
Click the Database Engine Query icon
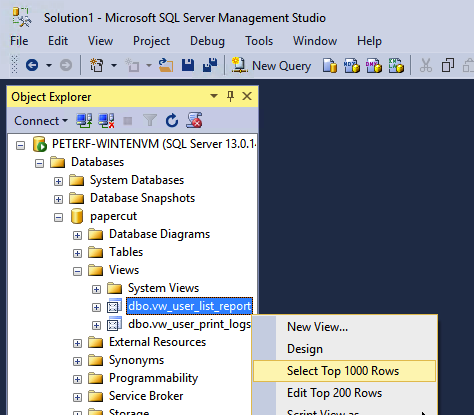[330, 65]
